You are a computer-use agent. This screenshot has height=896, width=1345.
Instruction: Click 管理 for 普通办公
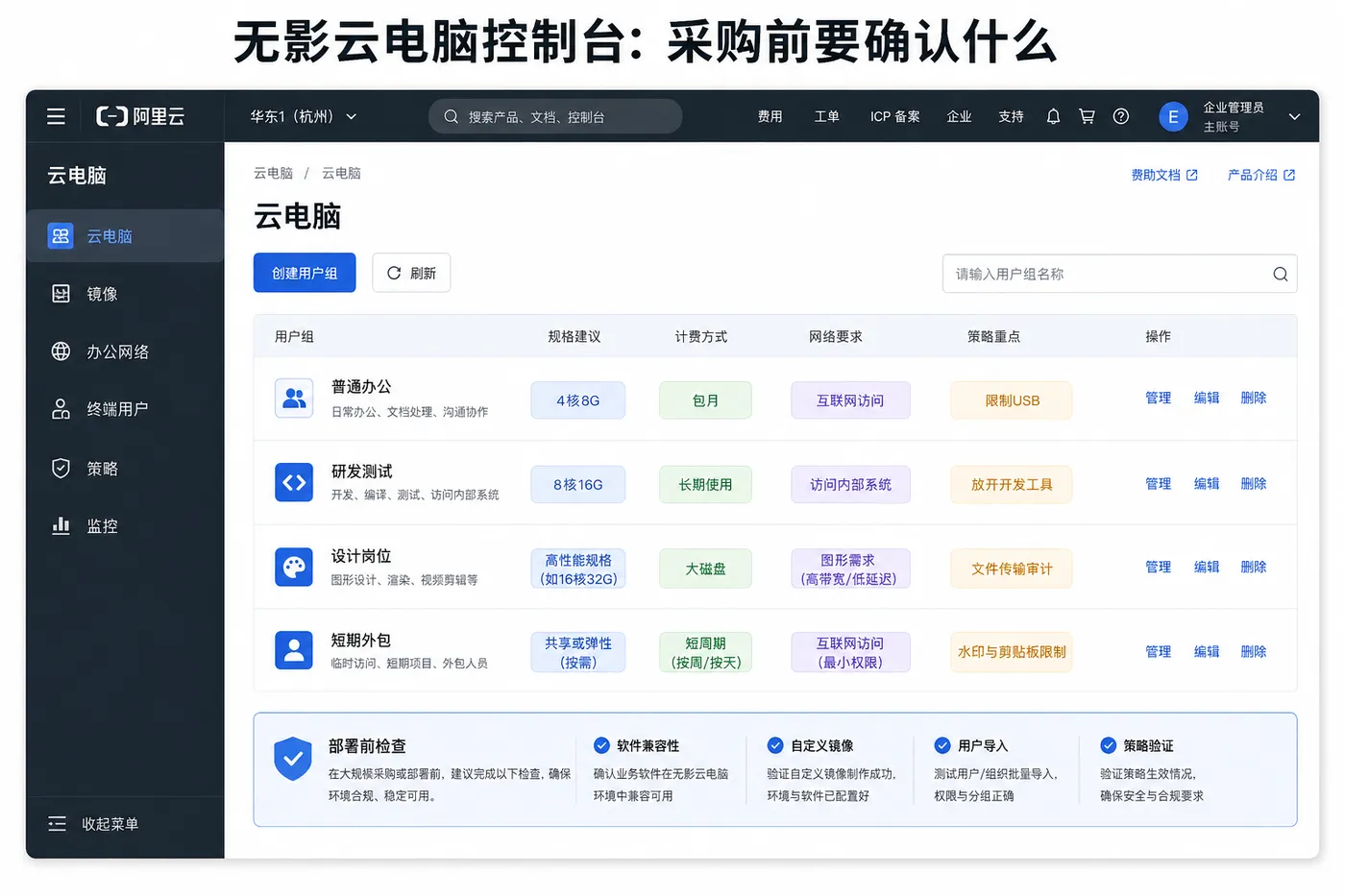1158,398
